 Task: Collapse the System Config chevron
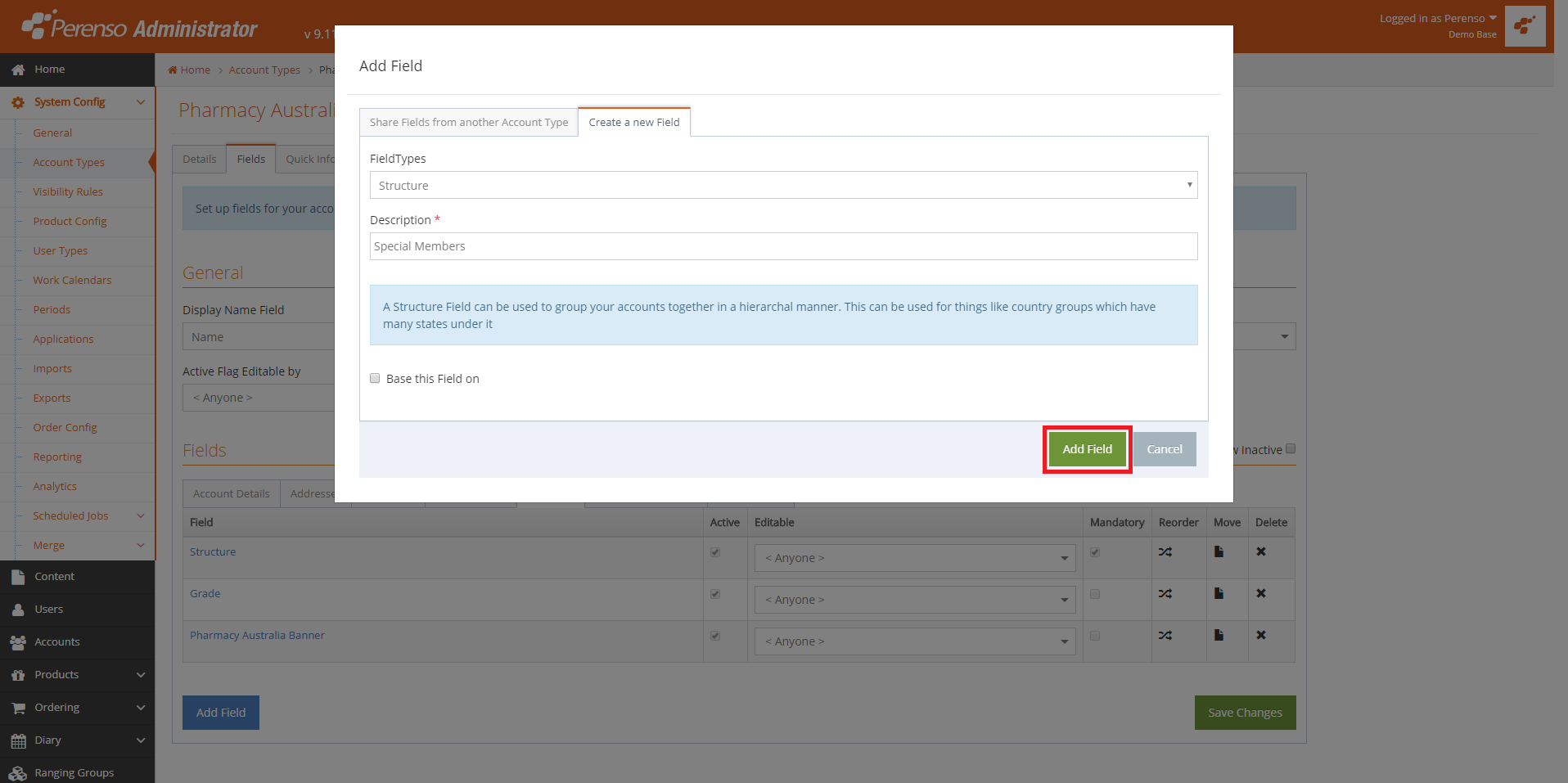(141, 103)
